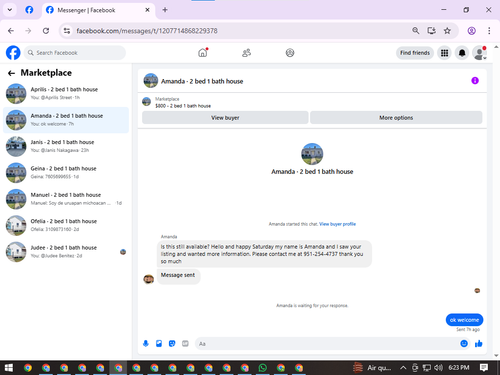Click the Find friends button
Image resolution: width=500 pixels, height=375 pixels.
[415, 53]
